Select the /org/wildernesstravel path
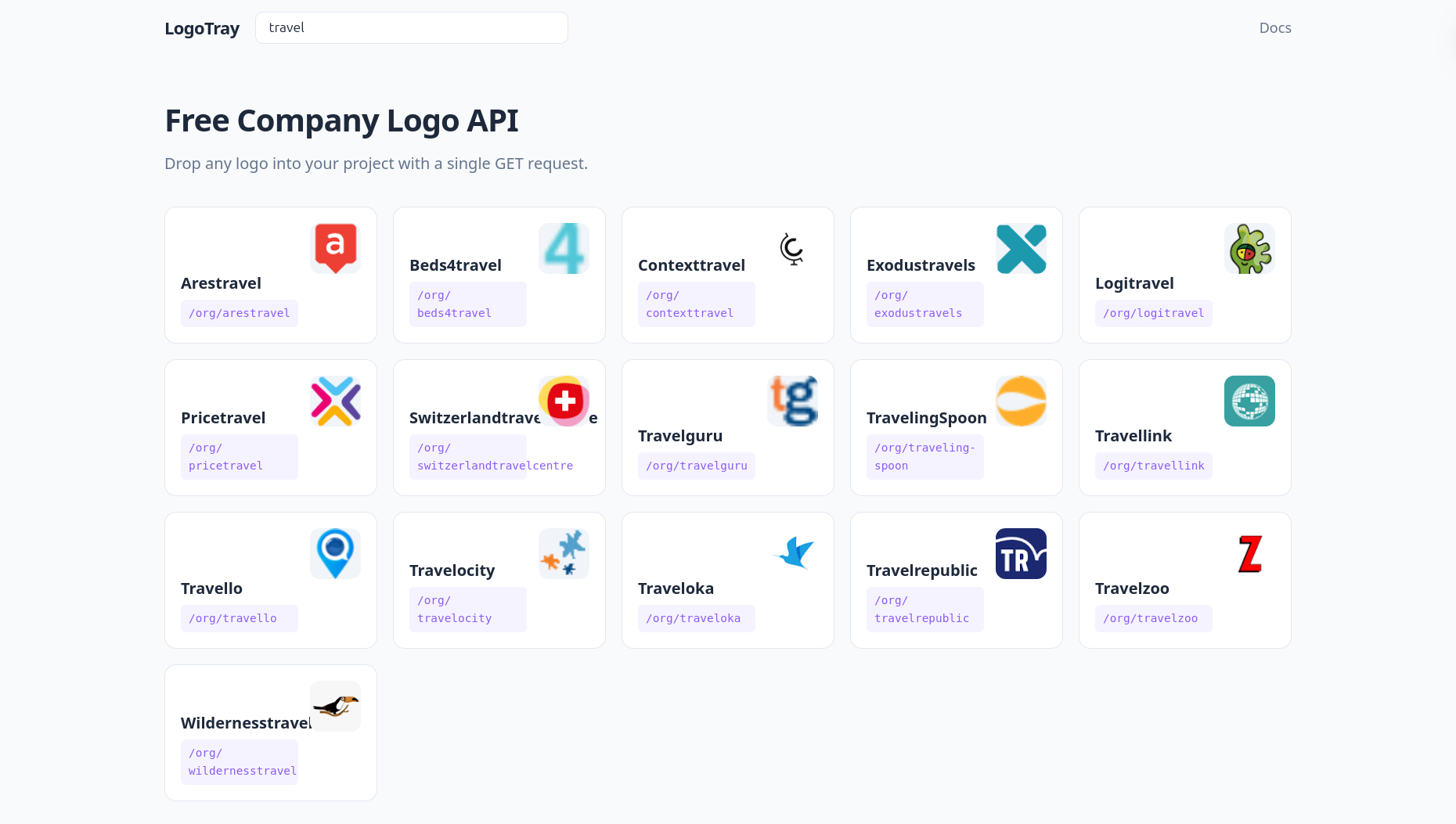The width and height of the screenshot is (1456, 824). point(240,761)
